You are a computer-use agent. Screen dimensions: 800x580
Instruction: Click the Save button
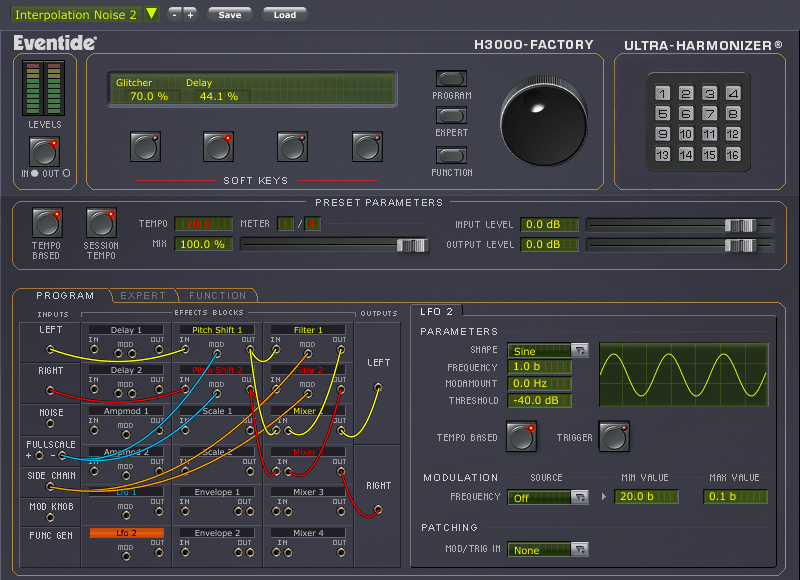(x=230, y=15)
